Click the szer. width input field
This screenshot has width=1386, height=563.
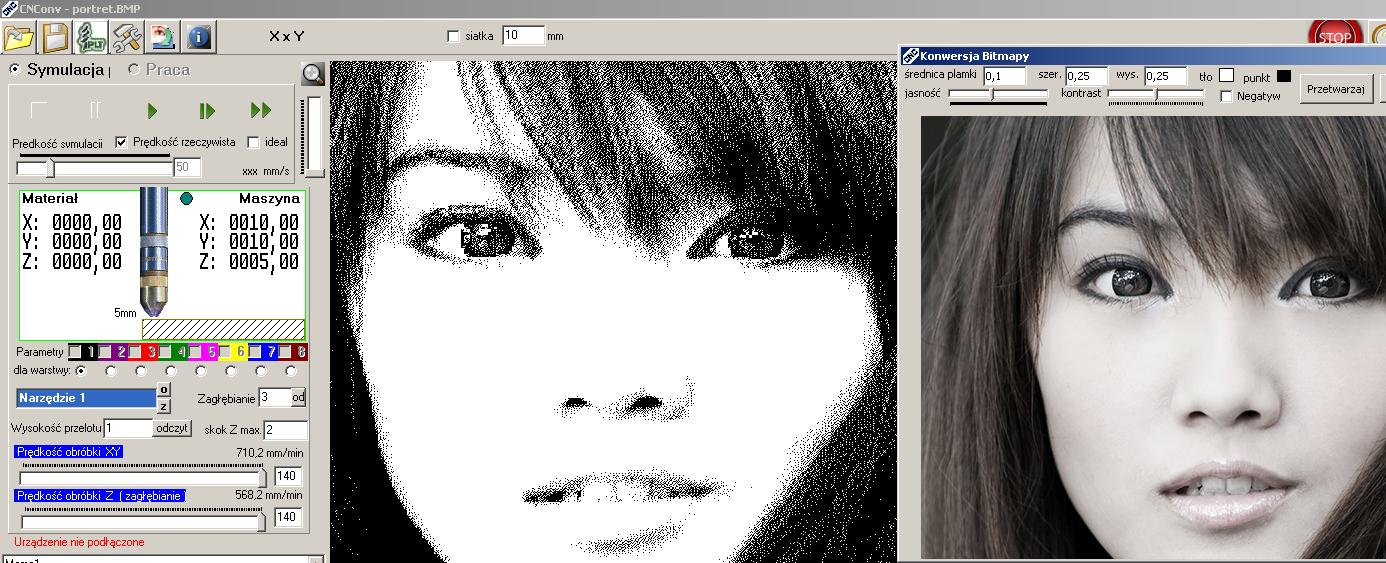[x=1086, y=76]
